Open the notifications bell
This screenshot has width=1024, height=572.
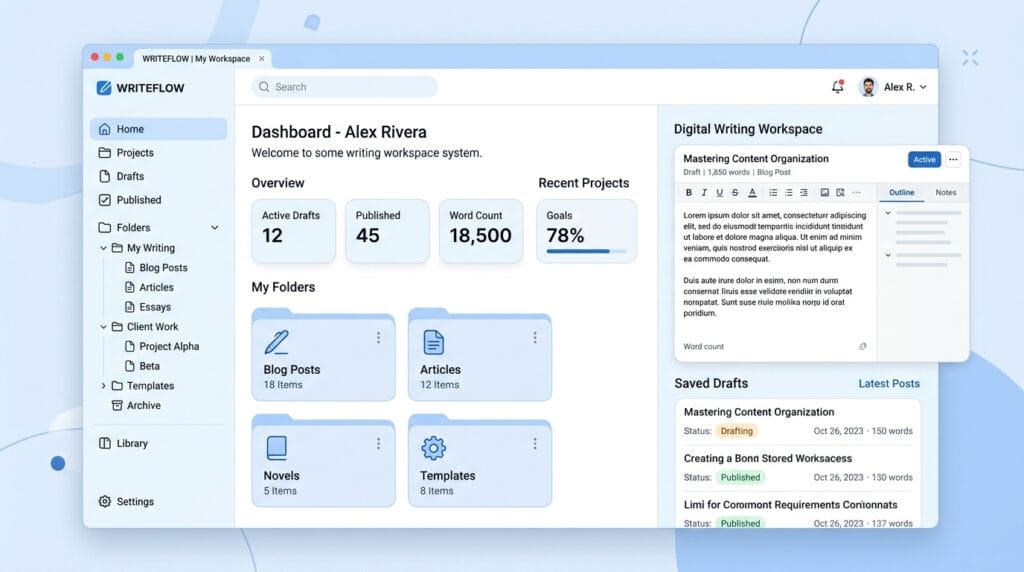[837, 87]
